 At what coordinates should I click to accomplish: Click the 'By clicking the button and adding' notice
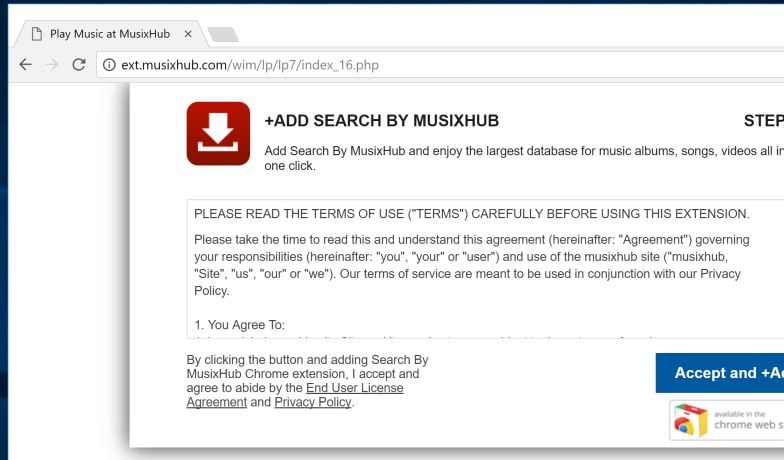pos(308,381)
